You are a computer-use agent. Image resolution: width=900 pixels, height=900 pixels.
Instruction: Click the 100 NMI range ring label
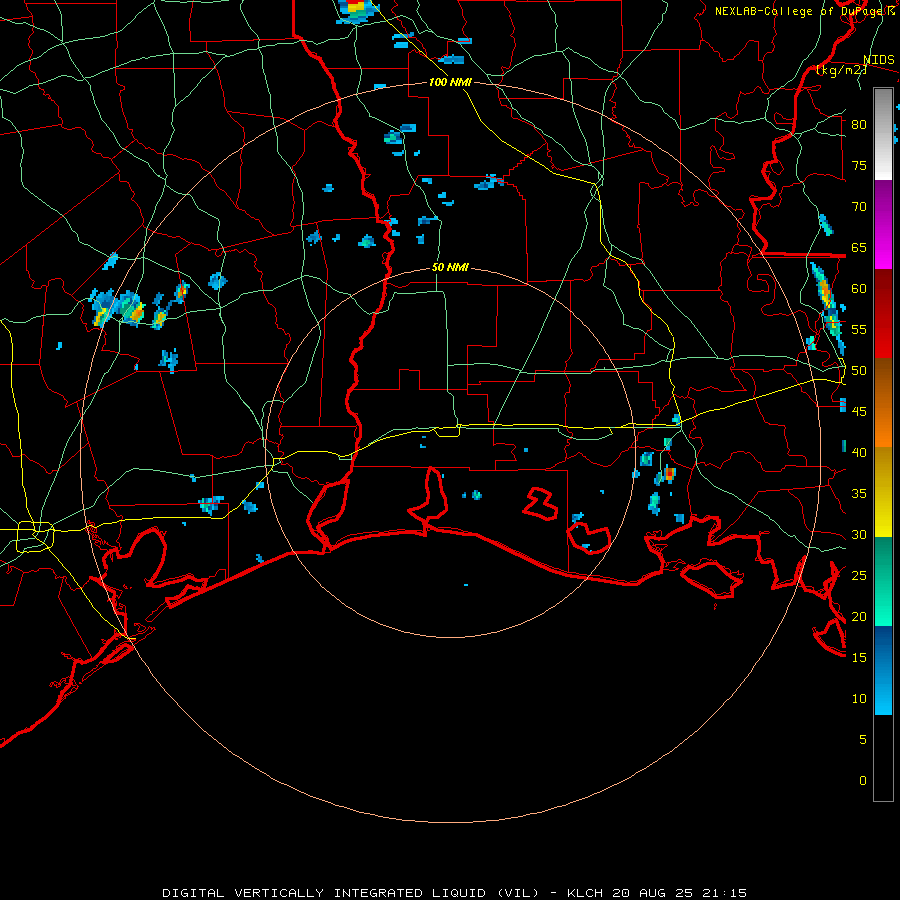(450, 82)
